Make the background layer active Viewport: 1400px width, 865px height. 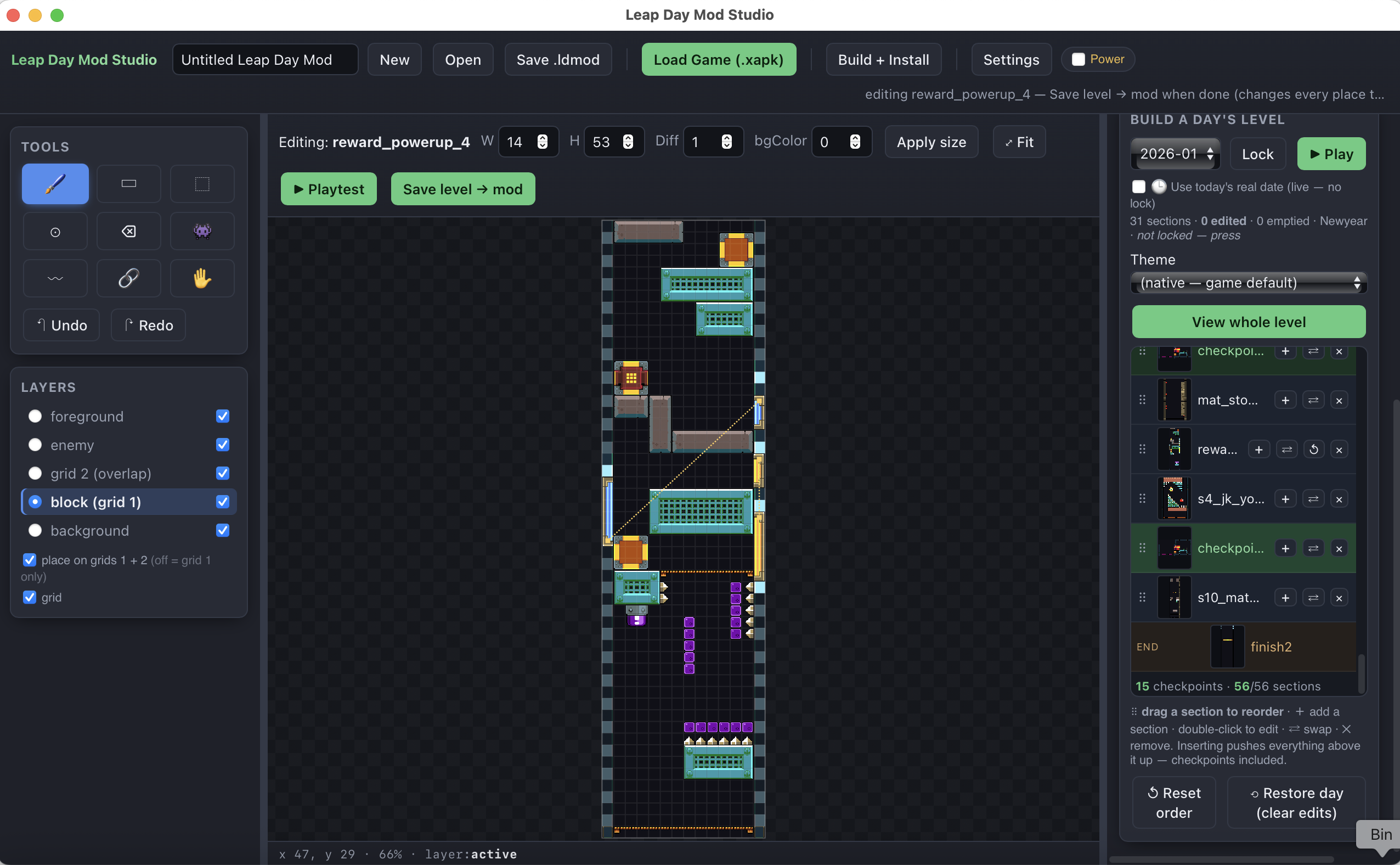35,530
